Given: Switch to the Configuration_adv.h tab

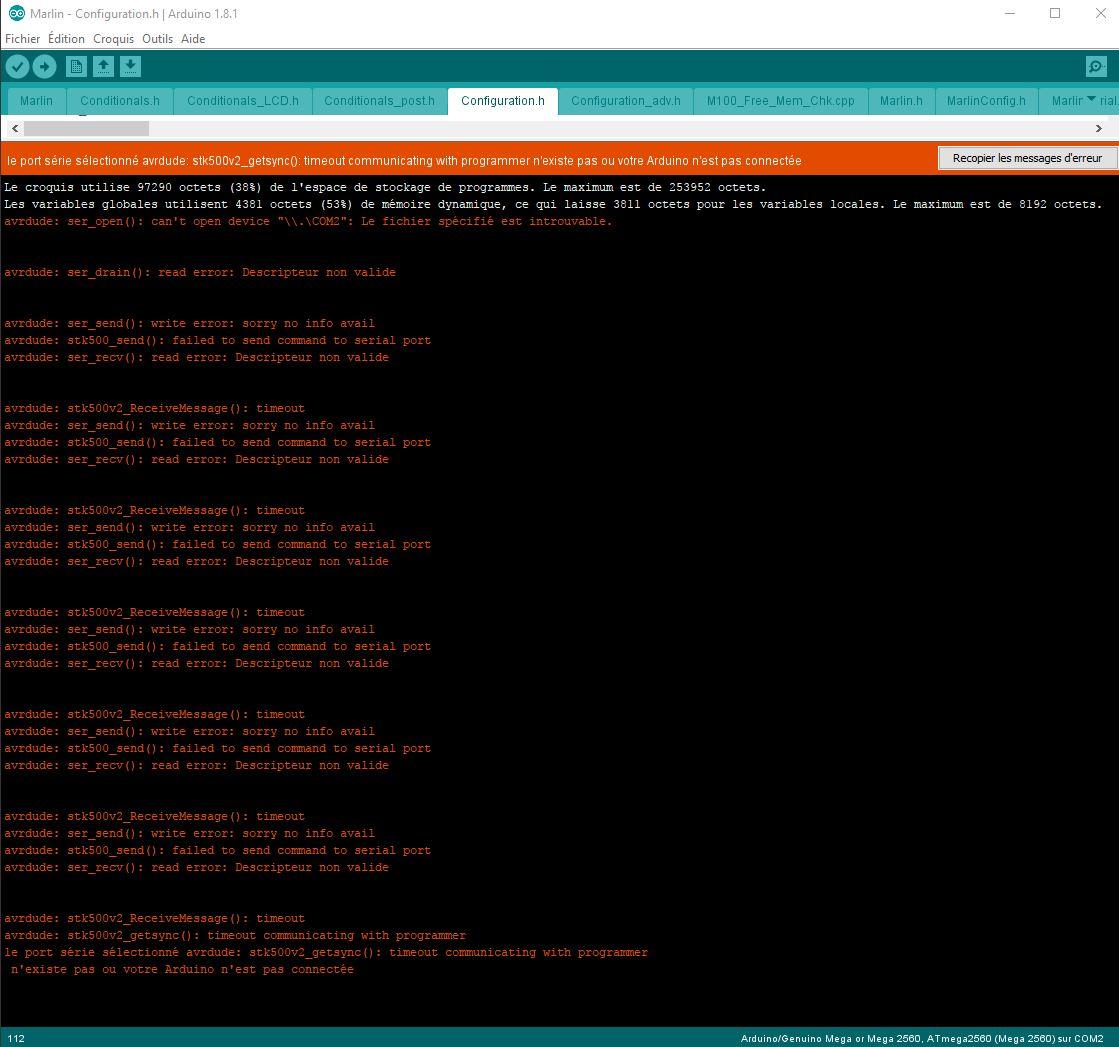Looking at the screenshot, I should pyautogui.click(x=626, y=101).
